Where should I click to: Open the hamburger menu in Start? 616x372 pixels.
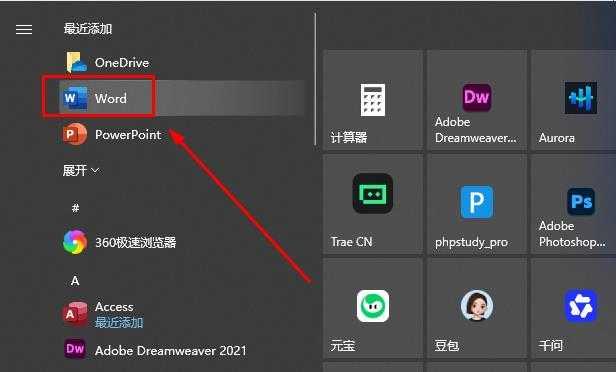point(24,29)
